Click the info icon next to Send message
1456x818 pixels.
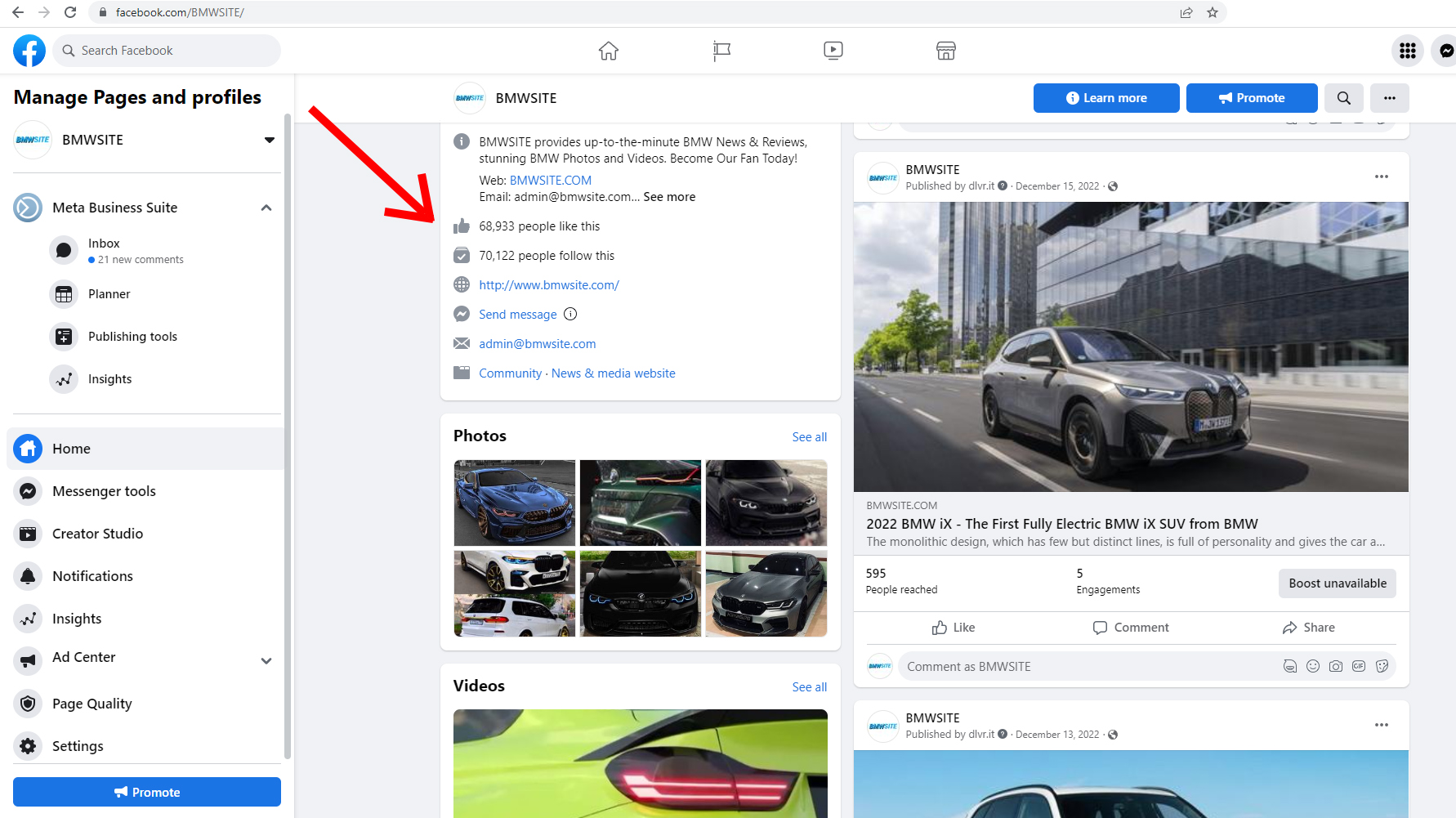point(570,314)
